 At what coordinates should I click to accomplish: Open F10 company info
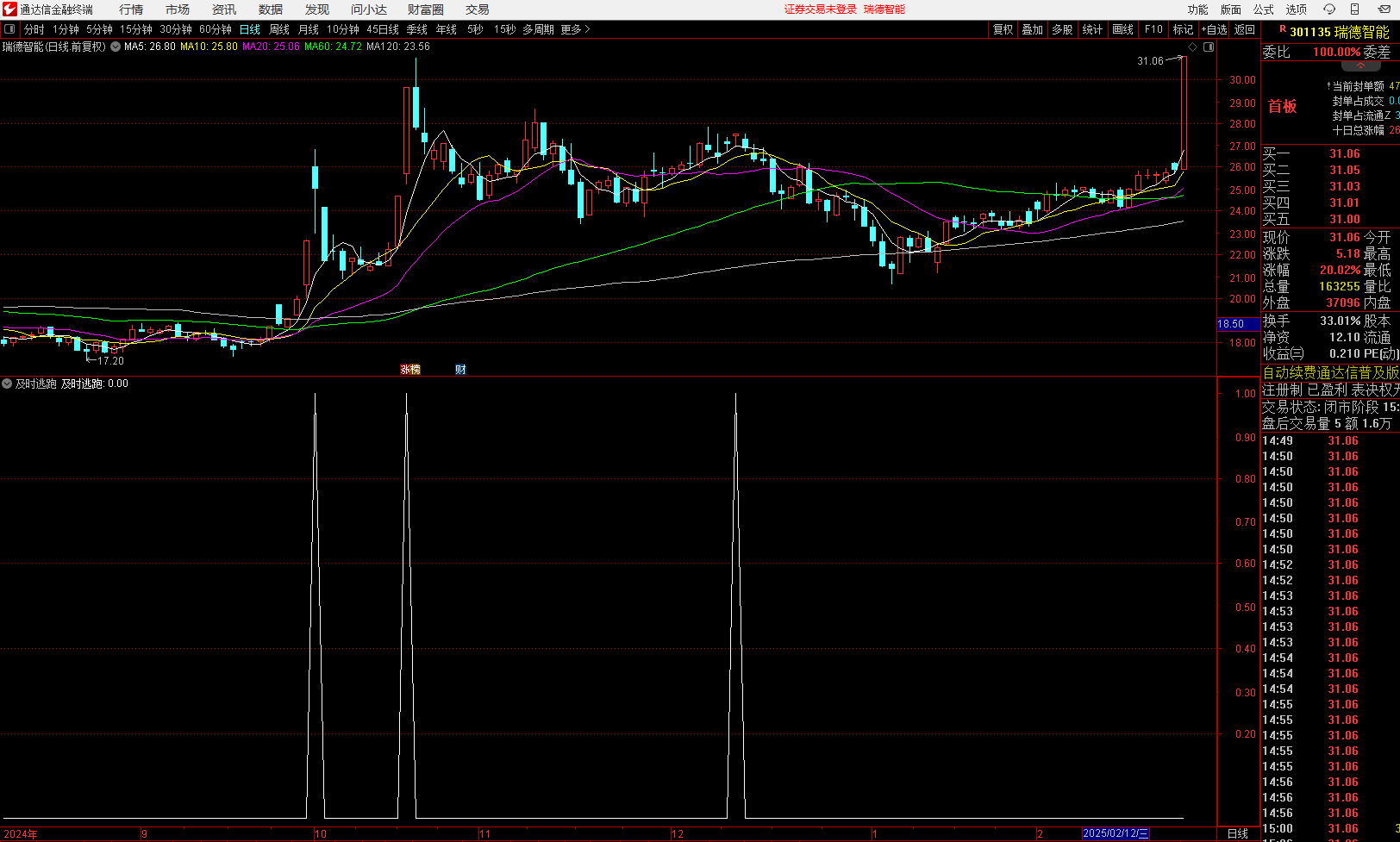pyautogui.click(x=1153, y=29)
